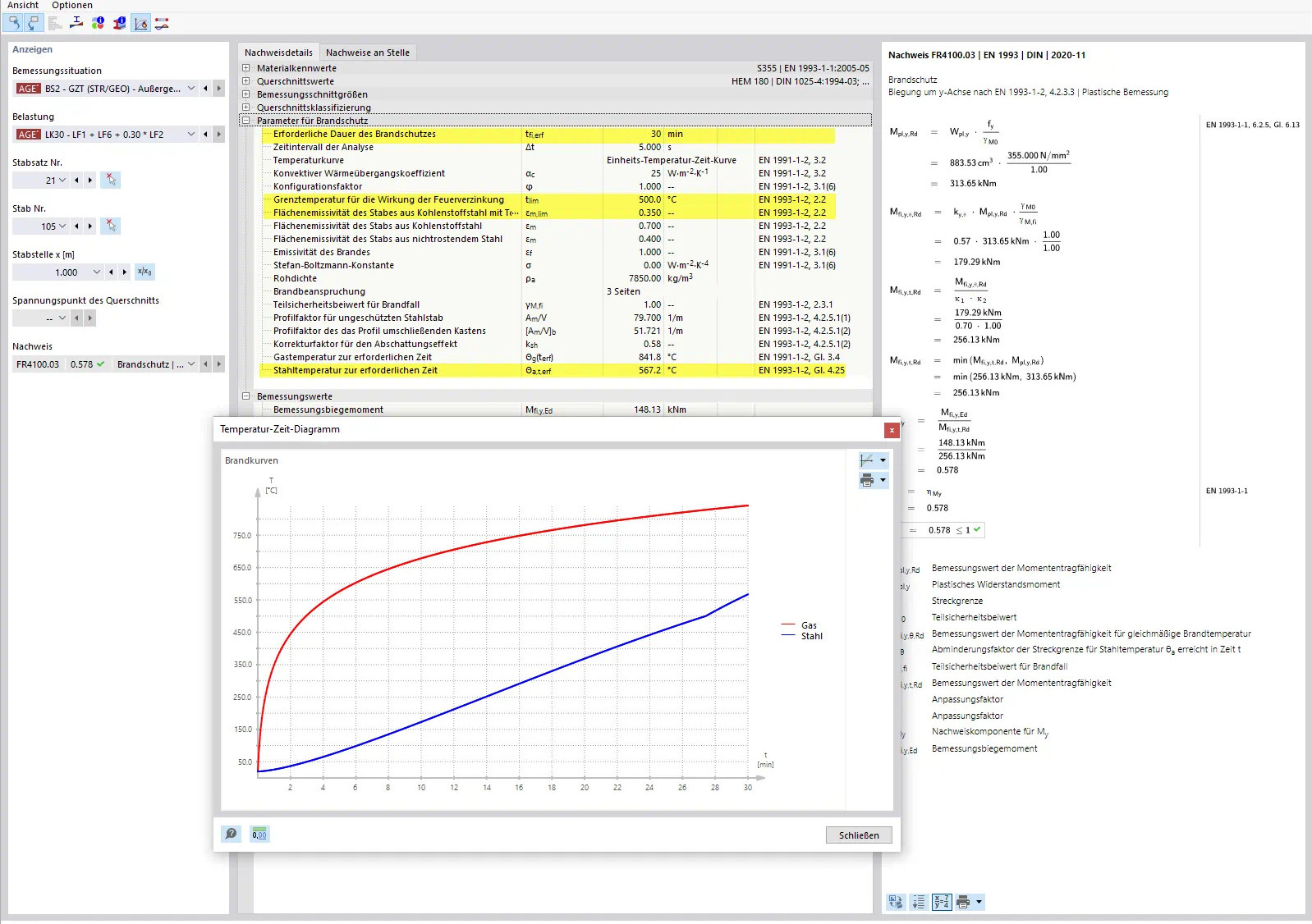Open the Optionen menu

pyautogui.click(x=72, y=6)
